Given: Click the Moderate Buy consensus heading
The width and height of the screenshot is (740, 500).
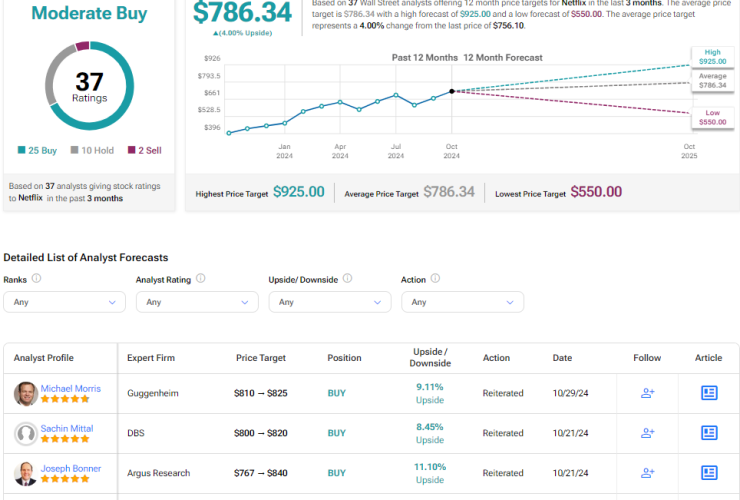Looking at the screenshot, I should [x=89, y=13].
